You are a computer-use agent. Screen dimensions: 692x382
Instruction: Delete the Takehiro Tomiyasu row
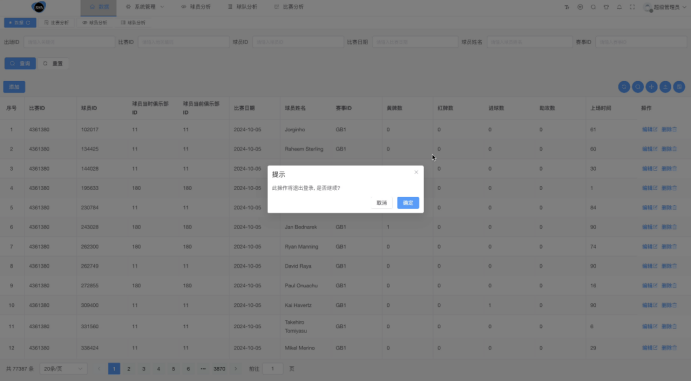point(669,326)
